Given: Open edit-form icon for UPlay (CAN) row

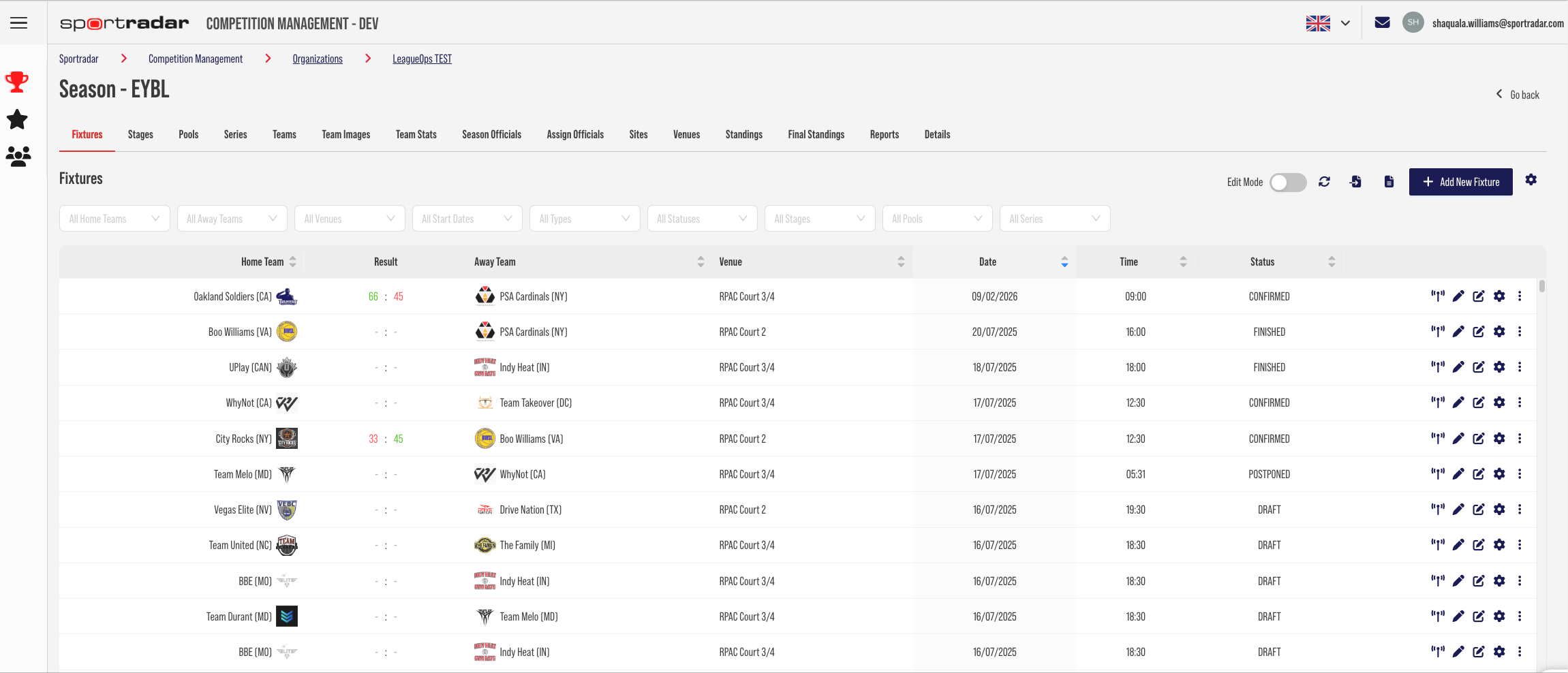Looking at the screenshot, I should (1479, 367).
